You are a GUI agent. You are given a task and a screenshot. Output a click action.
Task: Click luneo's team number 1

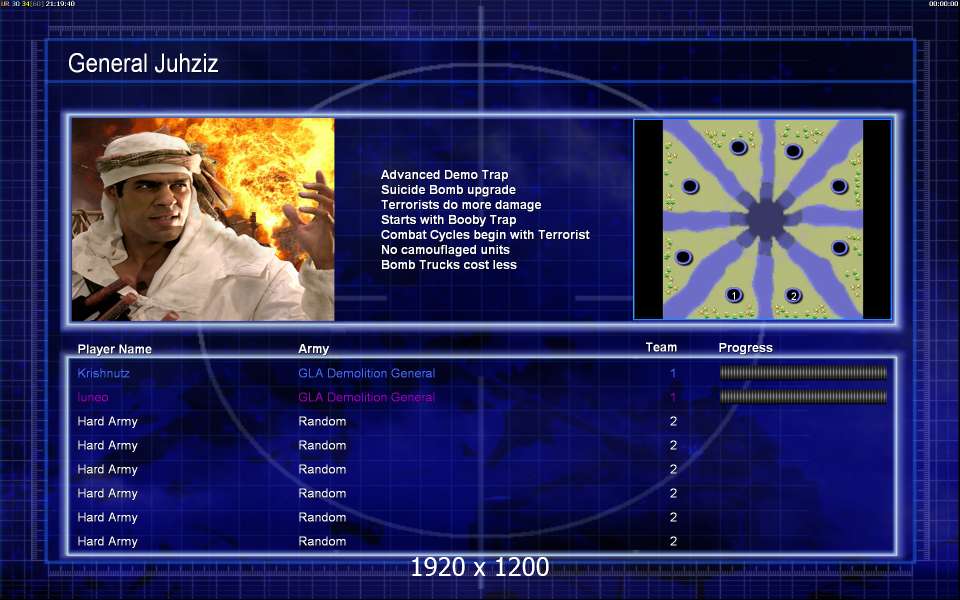[673, 397]
